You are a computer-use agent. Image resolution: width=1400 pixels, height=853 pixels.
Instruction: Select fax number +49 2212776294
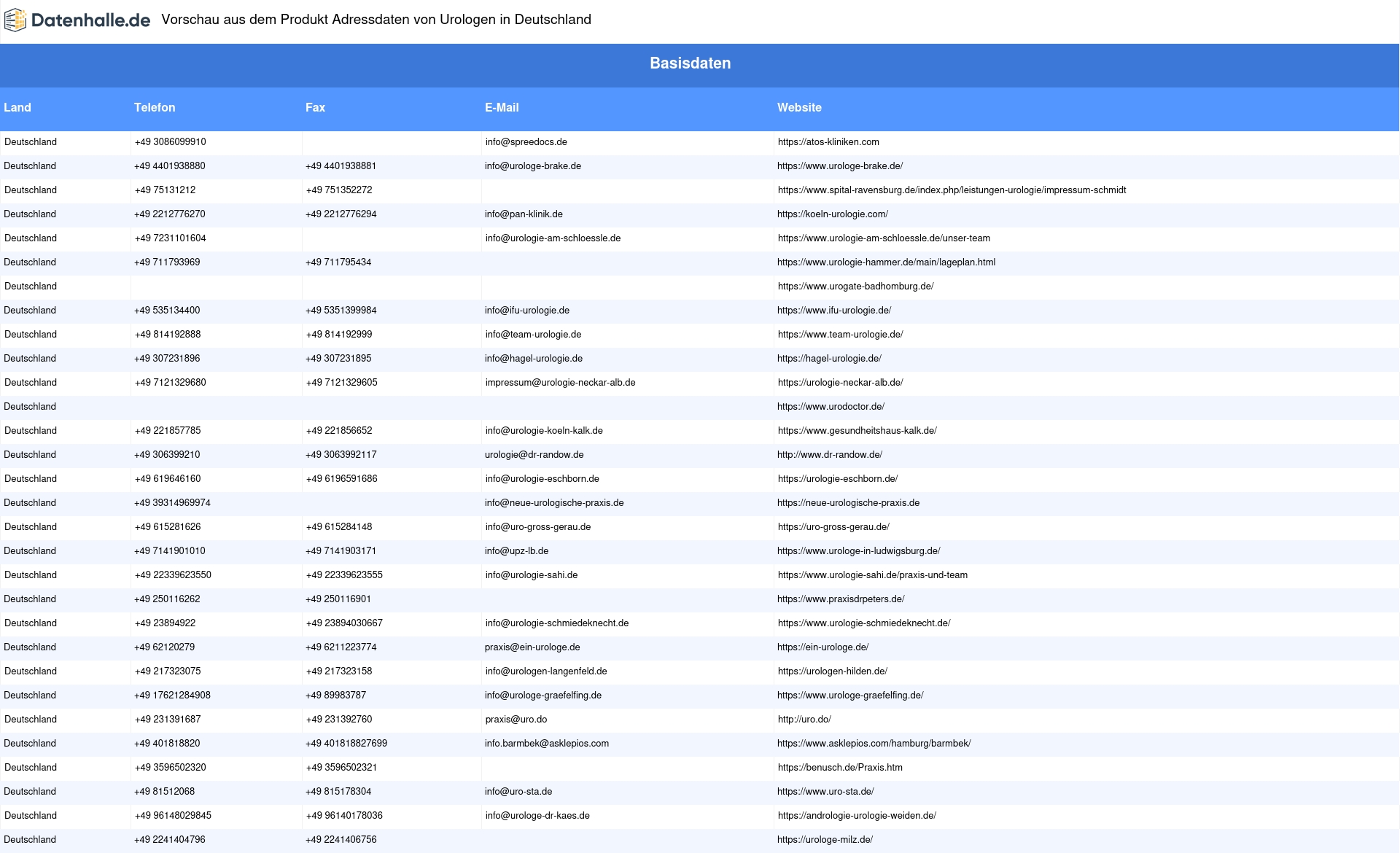[341, 214]
